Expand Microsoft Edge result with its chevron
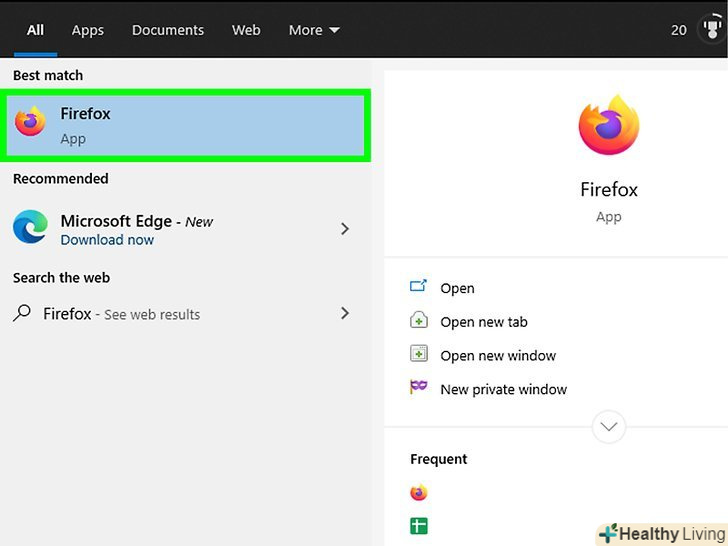This screenshot has height=546, width=728. 345,229
